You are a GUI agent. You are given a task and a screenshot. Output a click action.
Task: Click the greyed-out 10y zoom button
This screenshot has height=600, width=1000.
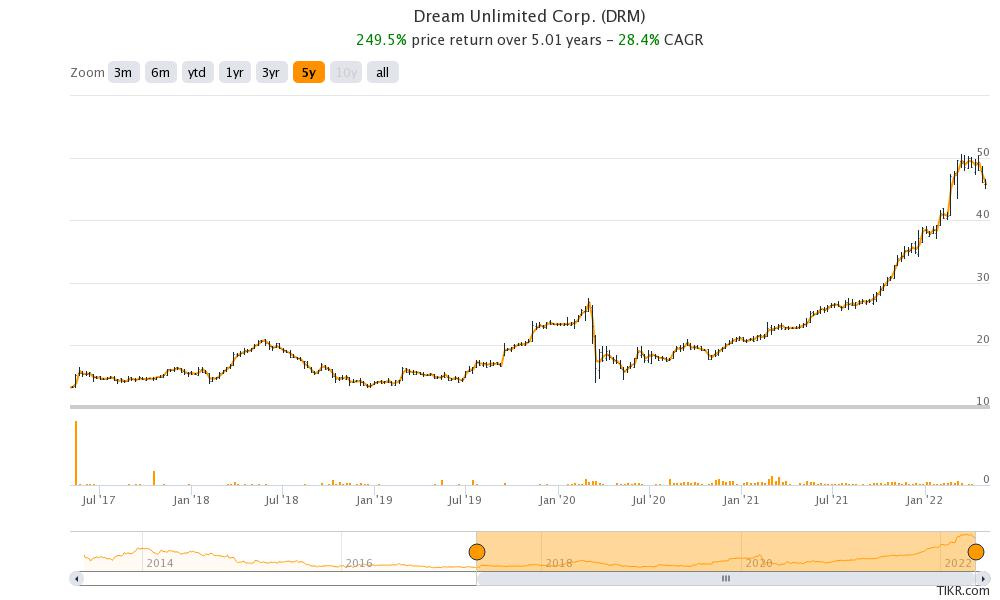tap(346, 73)
